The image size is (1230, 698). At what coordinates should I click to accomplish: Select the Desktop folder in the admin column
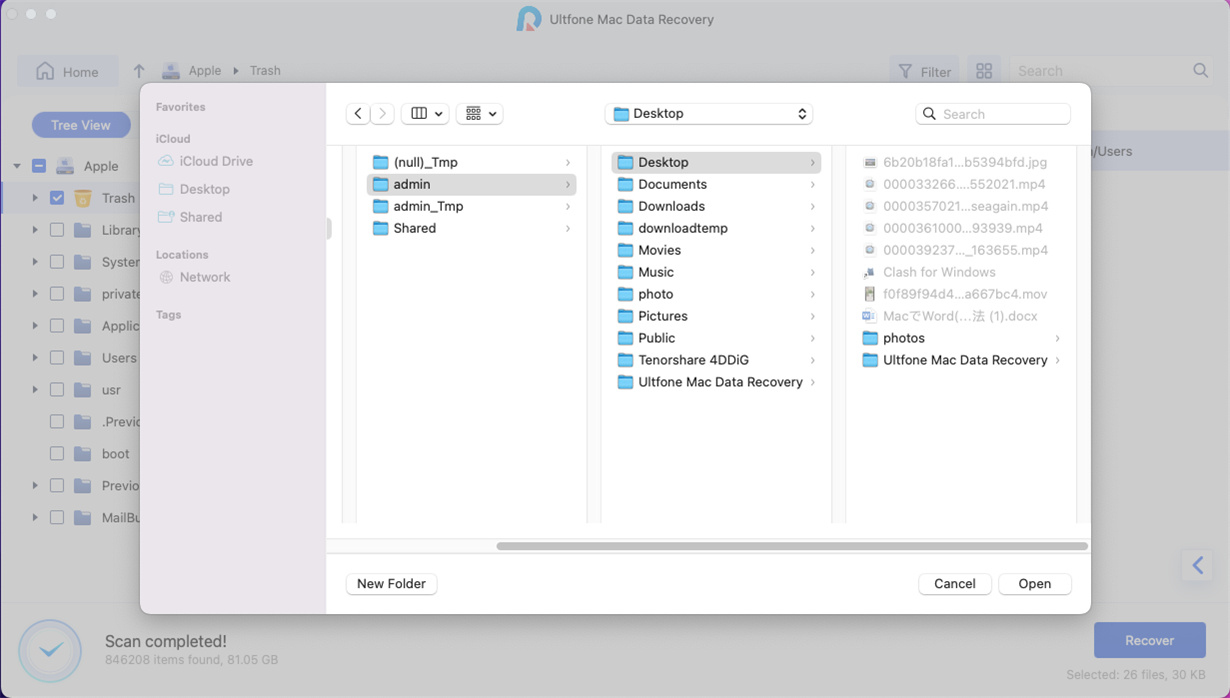(716, 162)
